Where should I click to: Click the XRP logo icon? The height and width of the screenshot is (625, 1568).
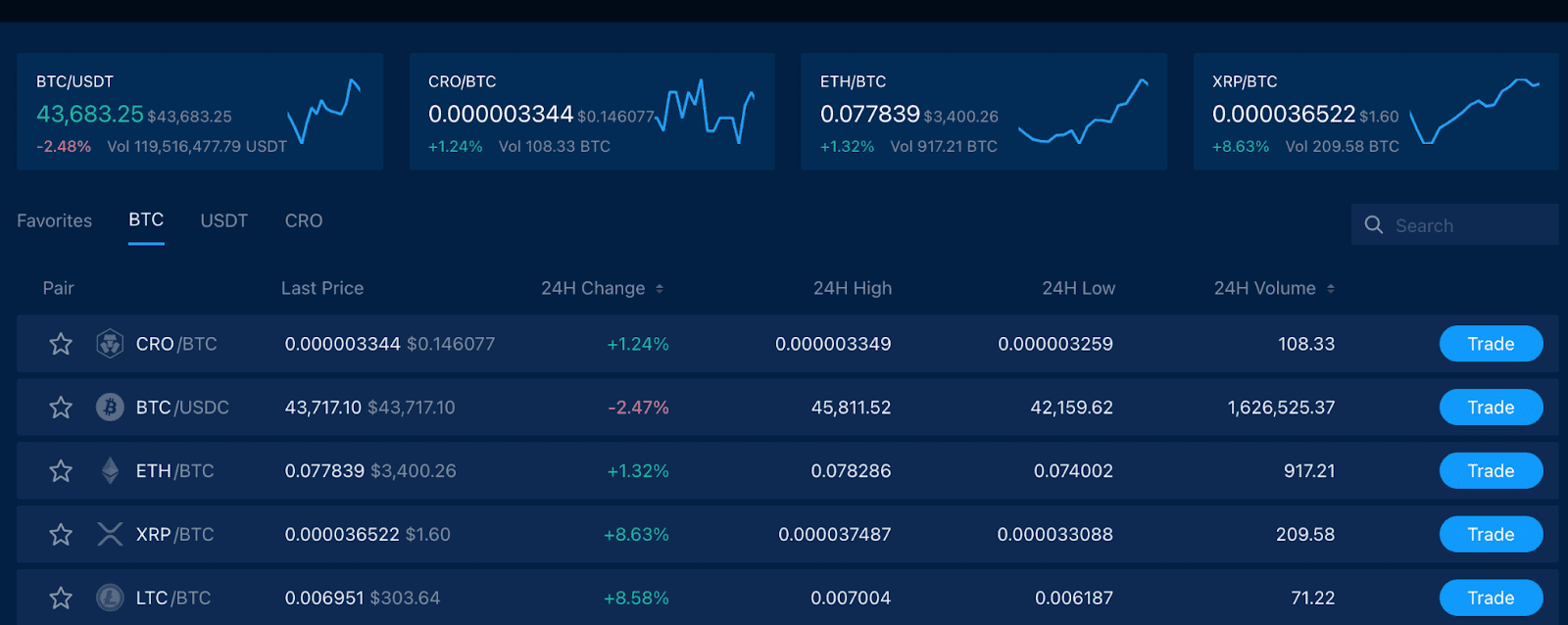click(x=110, y=534)
